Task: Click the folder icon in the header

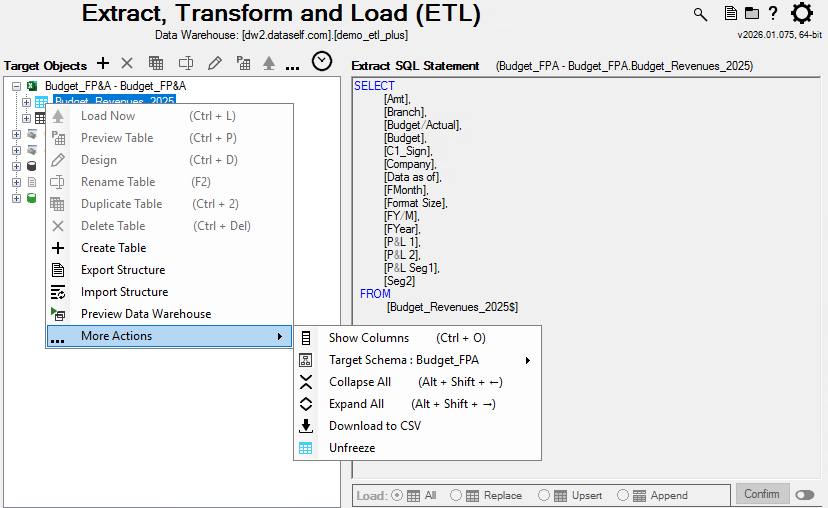Action: tap(751, 14)
